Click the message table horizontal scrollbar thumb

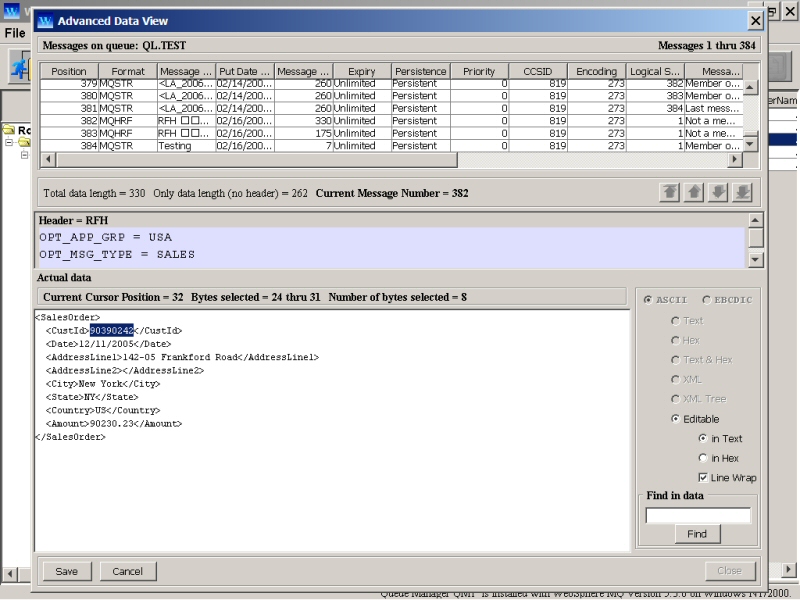coord(256,160)
